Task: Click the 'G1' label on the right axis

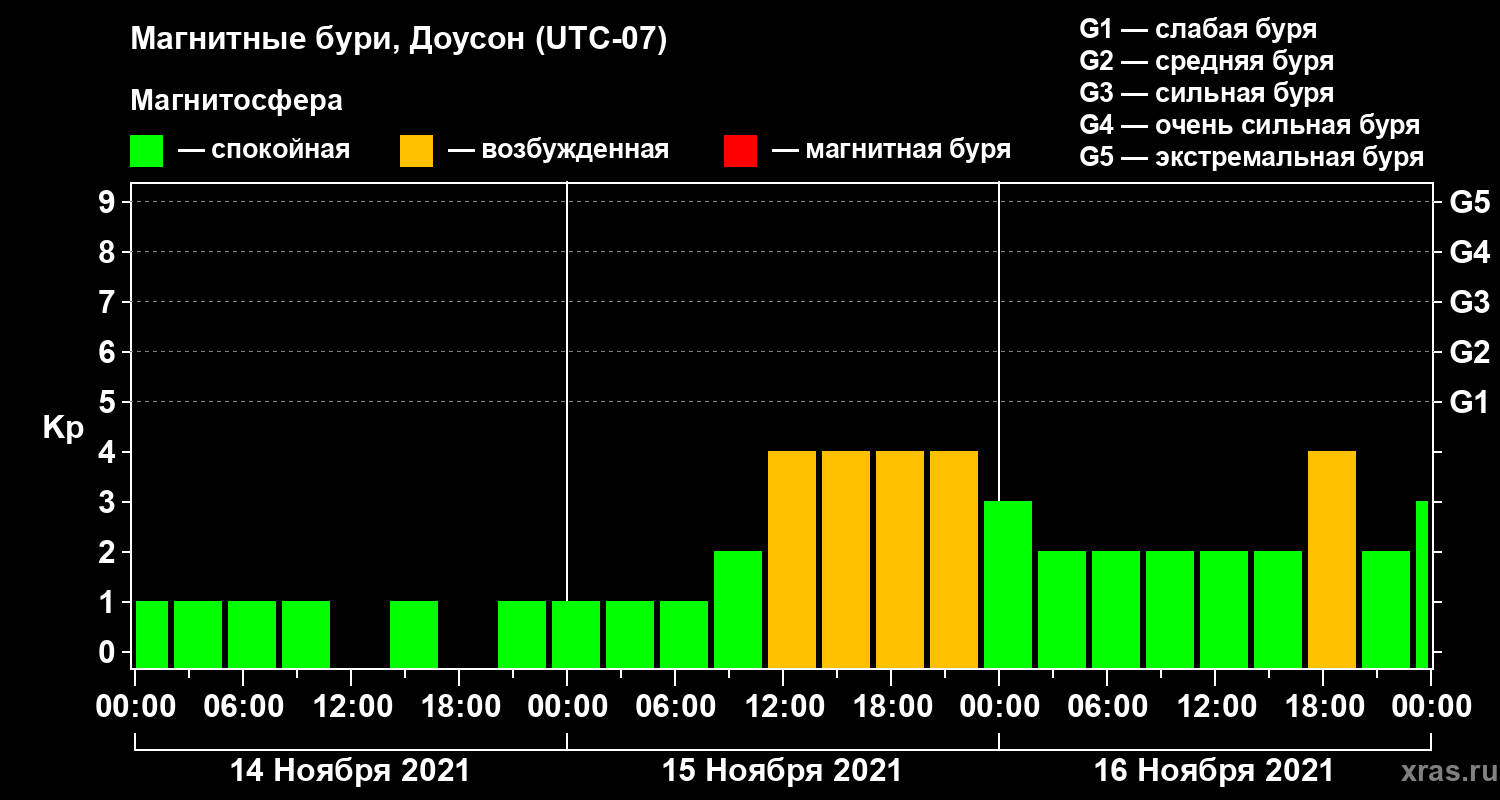Action: click(x=1469, y=403)
